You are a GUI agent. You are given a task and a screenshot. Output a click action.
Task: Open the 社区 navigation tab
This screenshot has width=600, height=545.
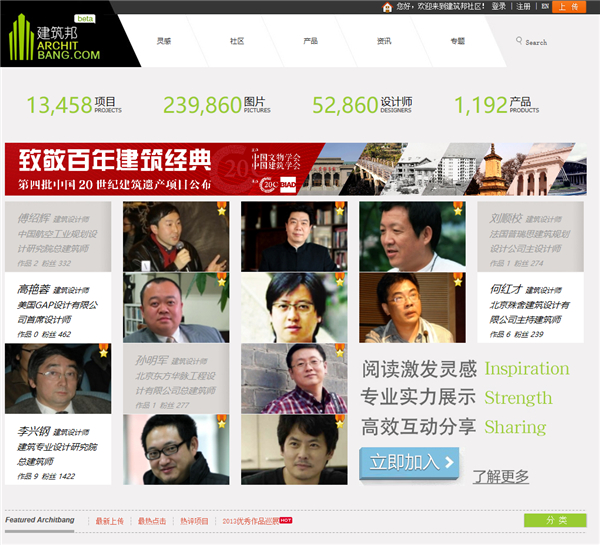pos(237,41)
